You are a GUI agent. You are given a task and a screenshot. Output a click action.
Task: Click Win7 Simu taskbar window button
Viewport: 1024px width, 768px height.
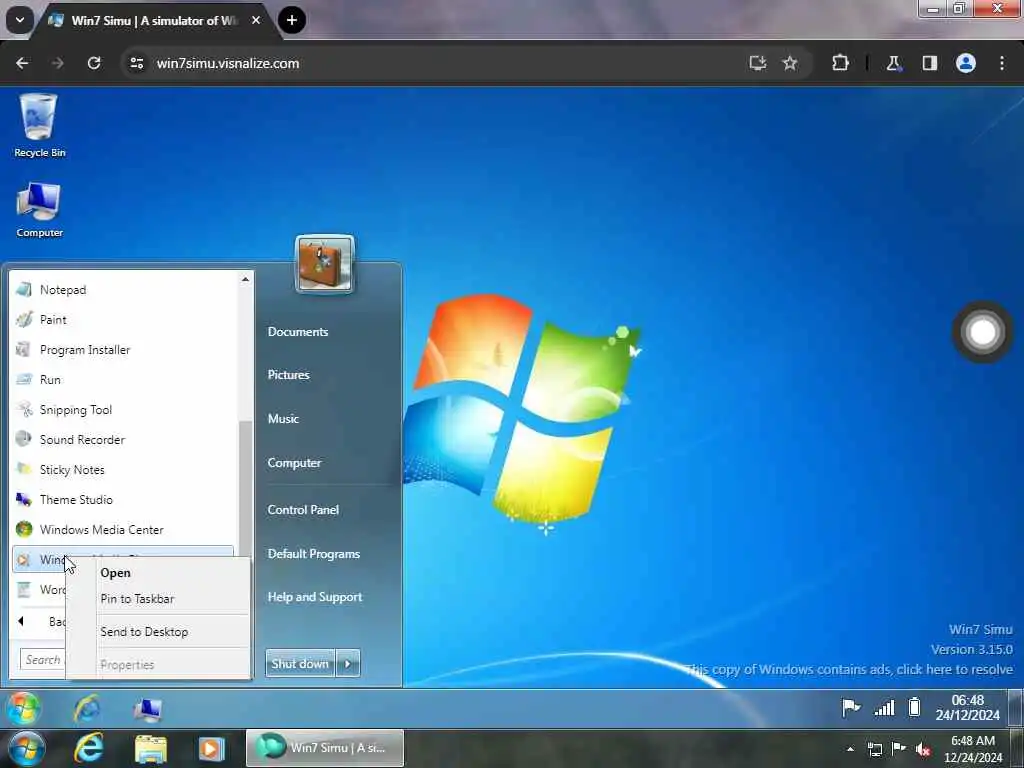pos(325,748)
